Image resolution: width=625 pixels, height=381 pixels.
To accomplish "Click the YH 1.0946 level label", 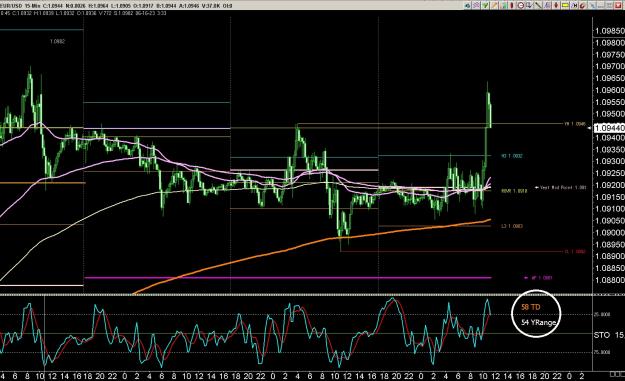I will point(574,124).
